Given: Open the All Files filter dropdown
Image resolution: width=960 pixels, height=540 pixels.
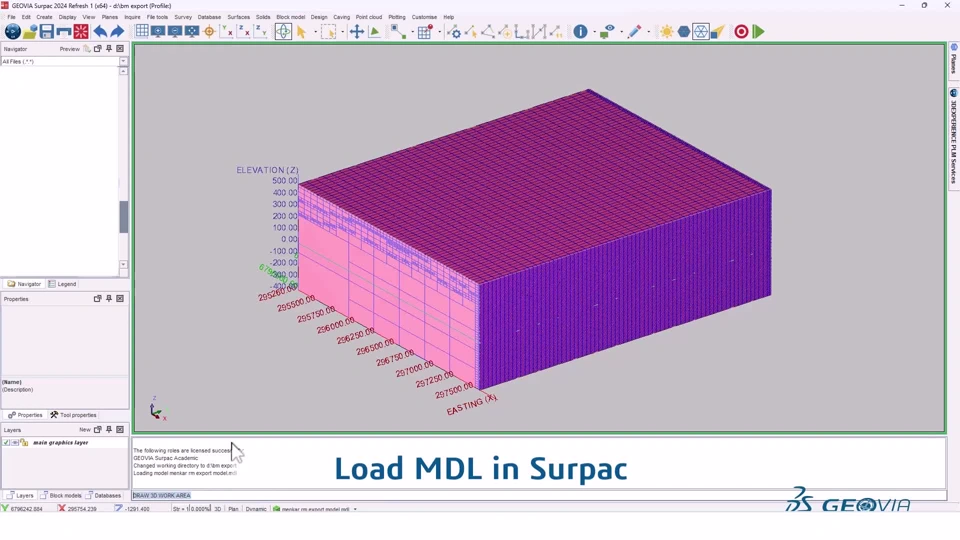Looking at the screenshot, I should coord(124,61).
